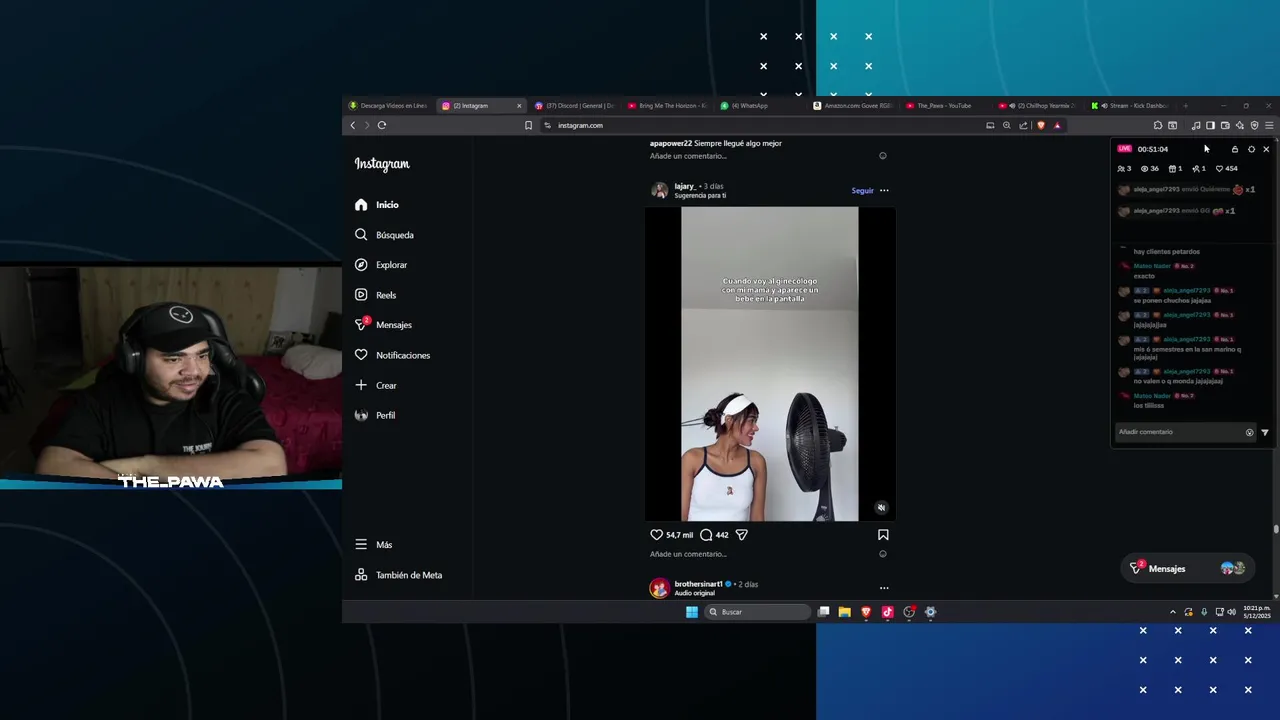The height and width of the screenshot is (720, 1280).
Task: Open the browser main menu
Action: click(1269, 125)
